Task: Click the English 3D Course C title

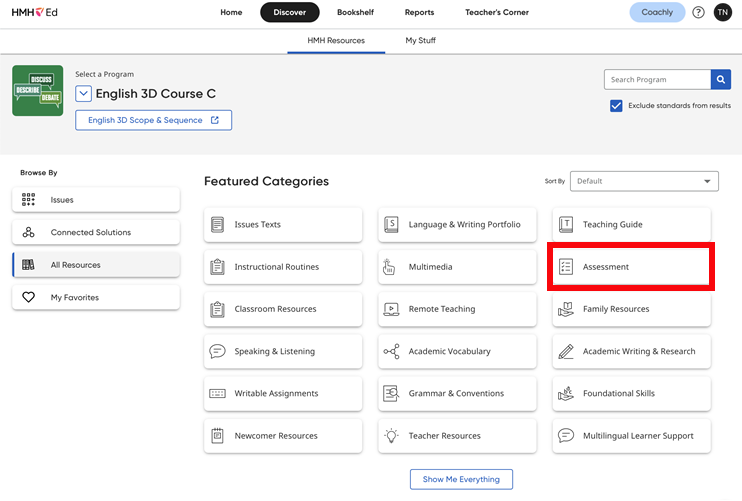Action: (156, 94)
